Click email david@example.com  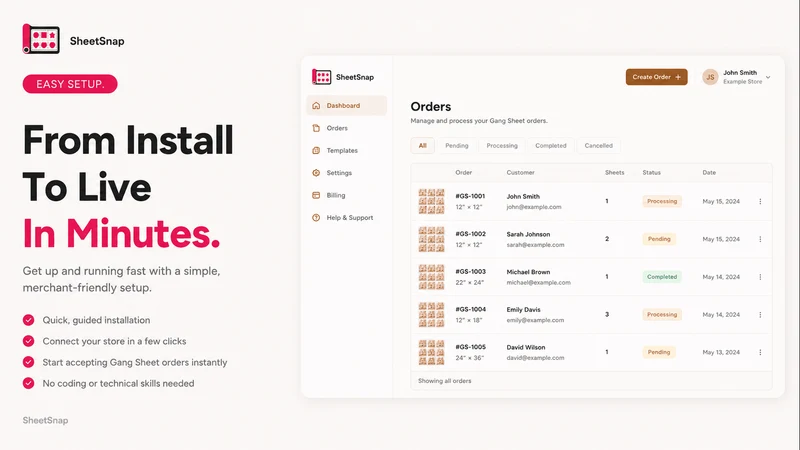535,358
